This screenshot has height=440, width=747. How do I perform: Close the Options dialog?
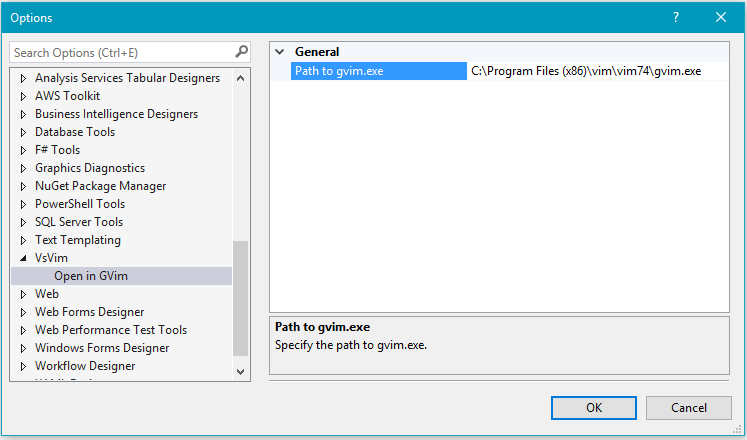point(721,18)
